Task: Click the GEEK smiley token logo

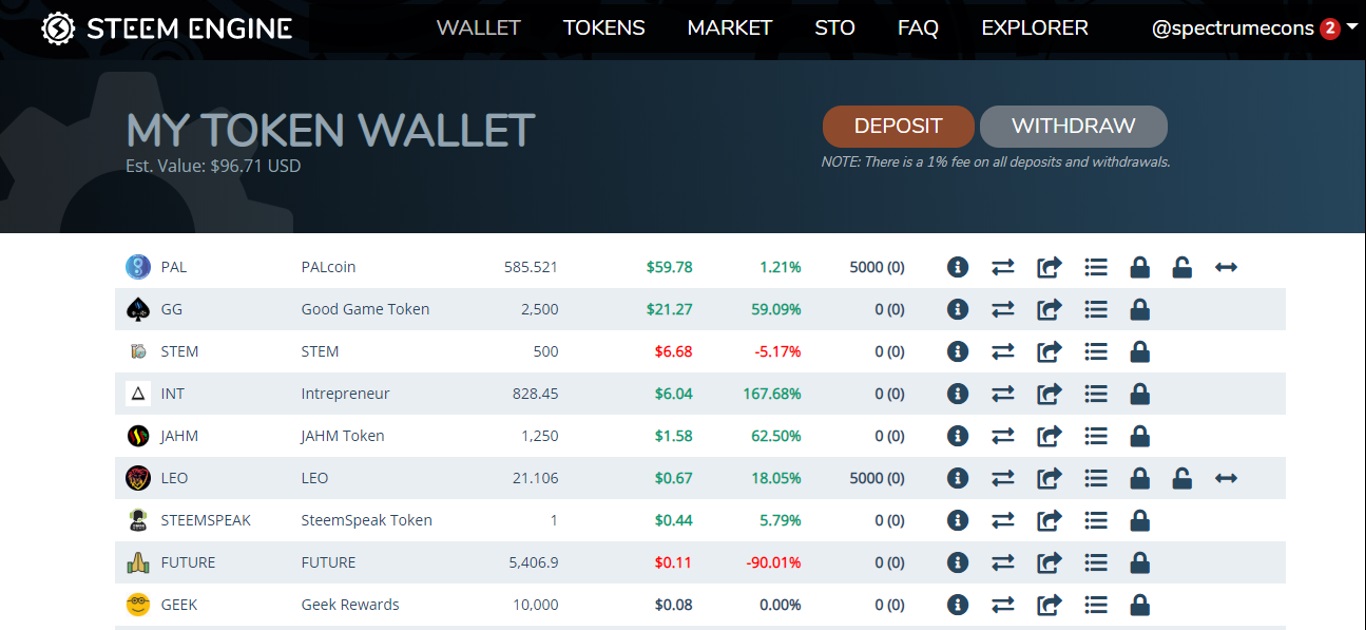Action: click(x=138, y=604)
